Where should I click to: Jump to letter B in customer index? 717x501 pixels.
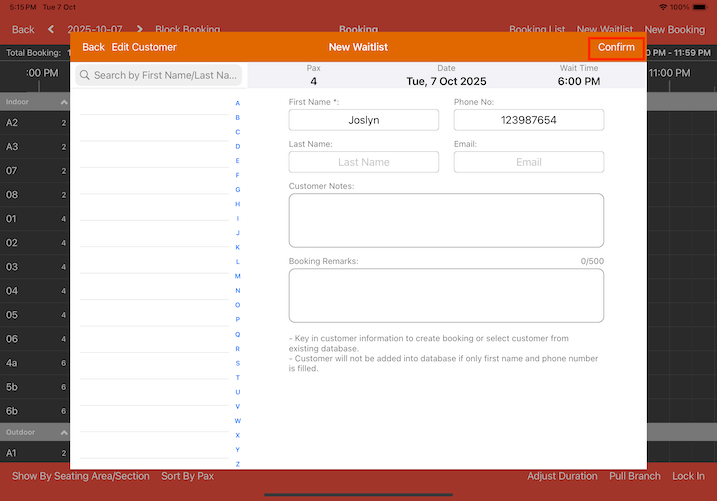(x=237, y=117)
